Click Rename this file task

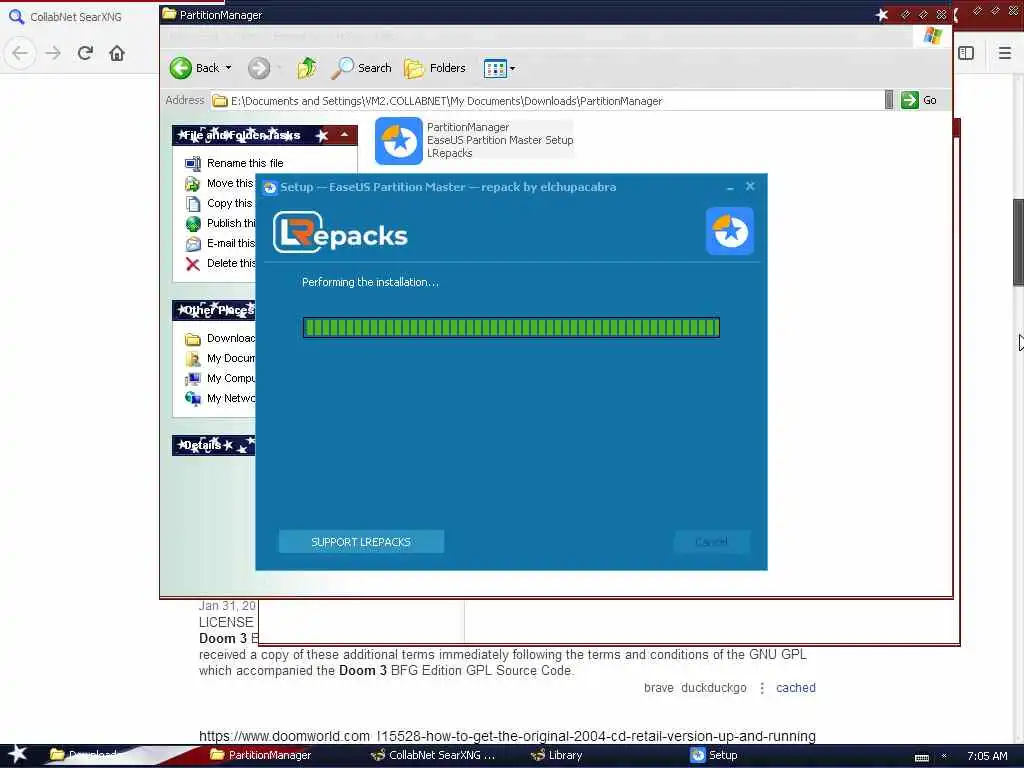click(245, 163)
